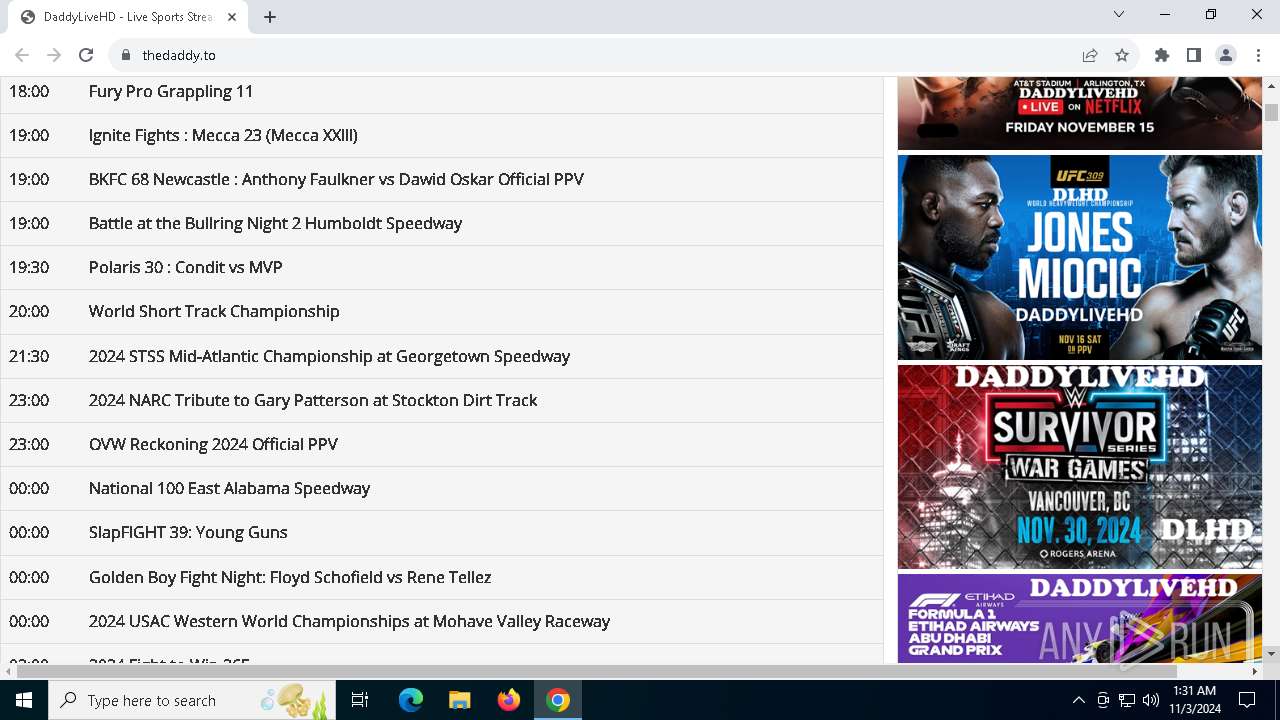This screenshot has width=1280, height=720.
Task: Click the 21:30 time cell
Action: [29, 356]
